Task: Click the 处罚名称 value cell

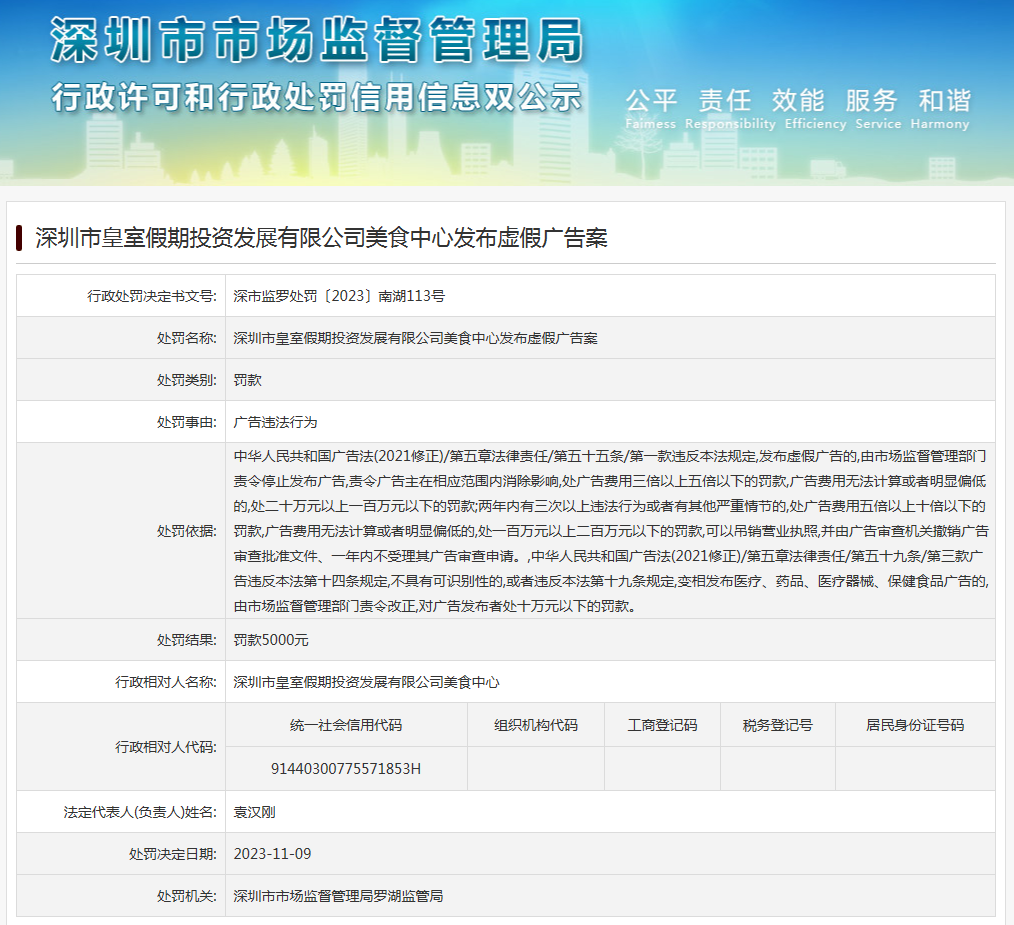Action: click(x=415, y=338)
